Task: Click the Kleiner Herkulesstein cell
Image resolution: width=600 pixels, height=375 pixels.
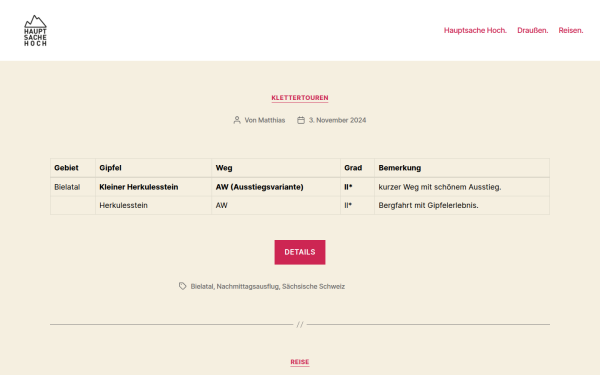Action: (153, 187)
